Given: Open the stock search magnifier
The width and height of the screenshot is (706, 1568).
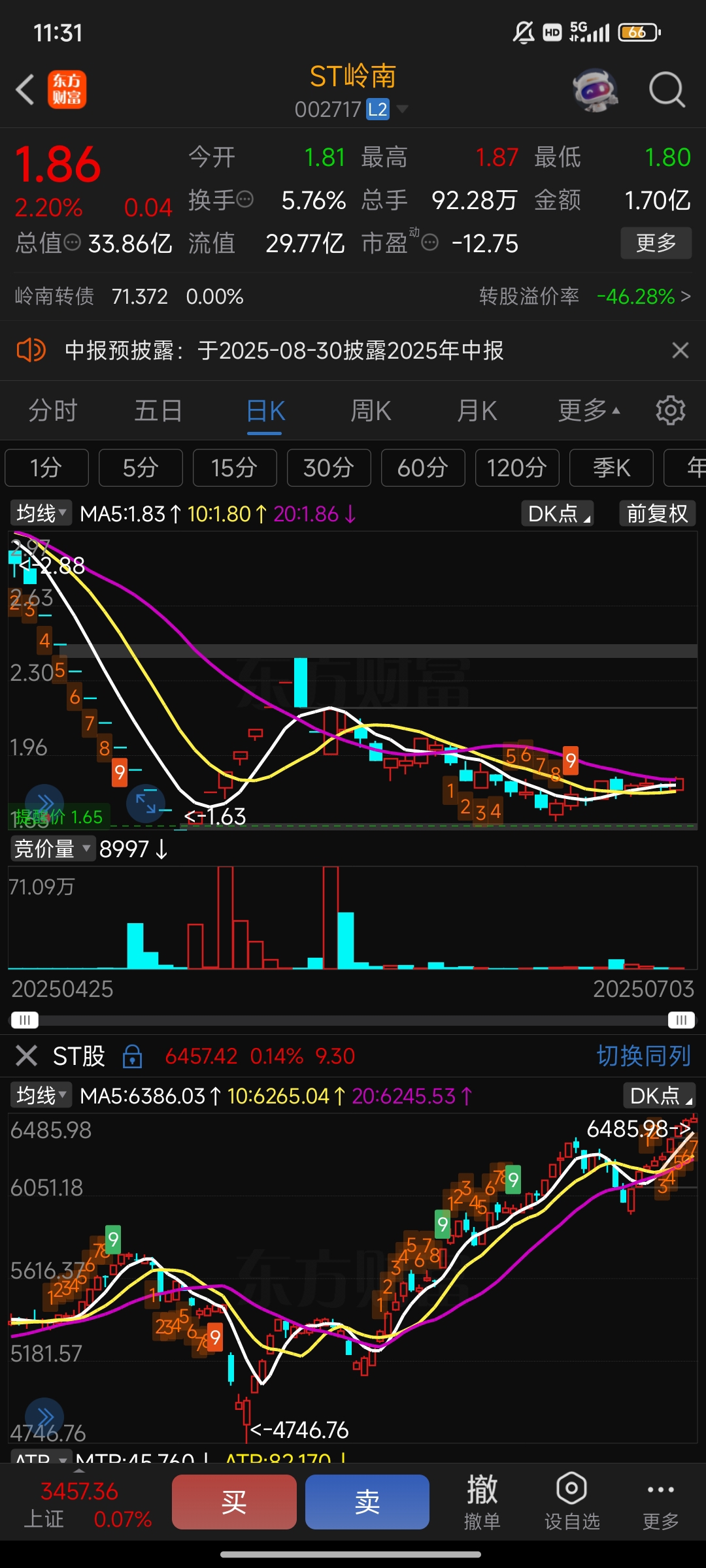Looking at the screenshot, I should click(667, 90).
